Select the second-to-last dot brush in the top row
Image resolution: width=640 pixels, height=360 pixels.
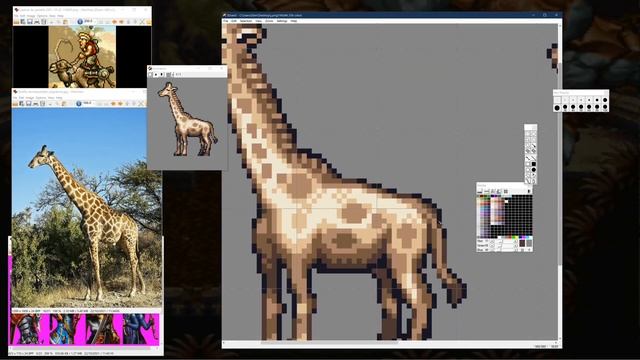(x=597, y=100)
